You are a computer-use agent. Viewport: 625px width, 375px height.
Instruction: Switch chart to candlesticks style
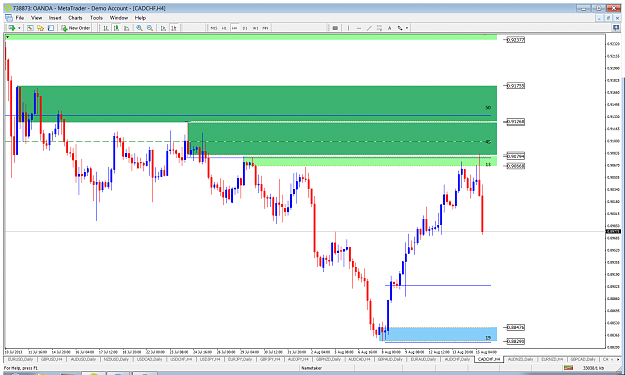[x=116, y=28]
